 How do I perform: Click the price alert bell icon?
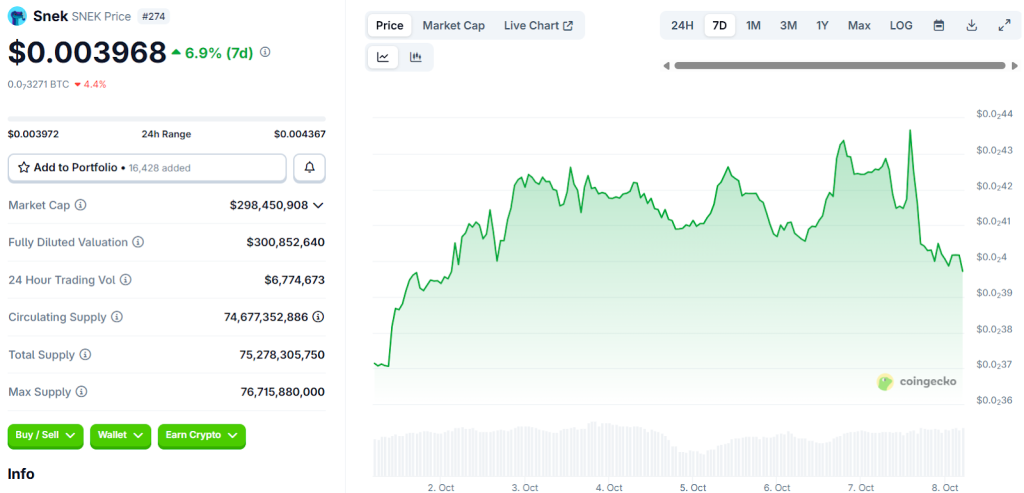(309, 168)
